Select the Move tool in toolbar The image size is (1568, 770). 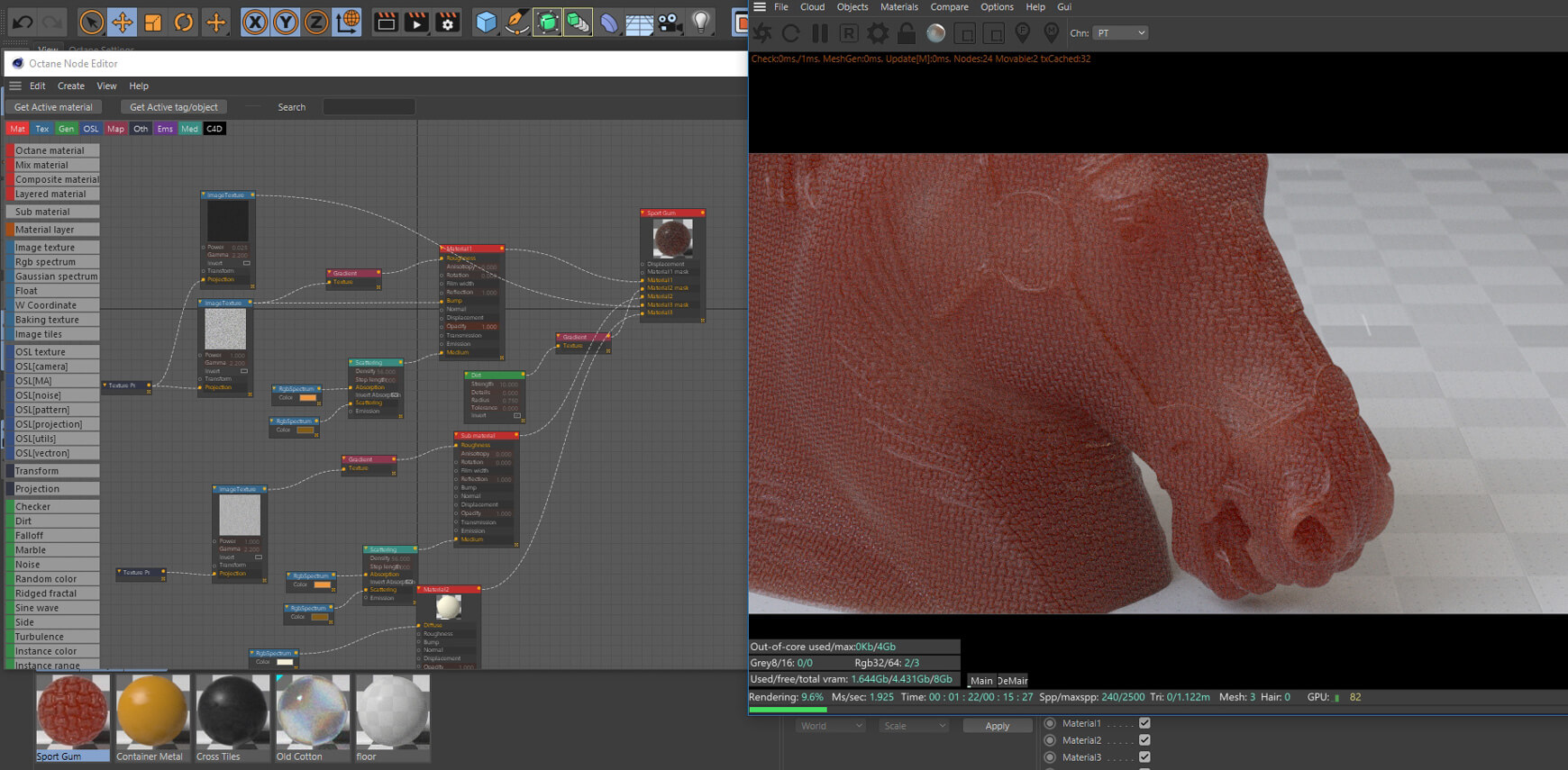[122, 23]
